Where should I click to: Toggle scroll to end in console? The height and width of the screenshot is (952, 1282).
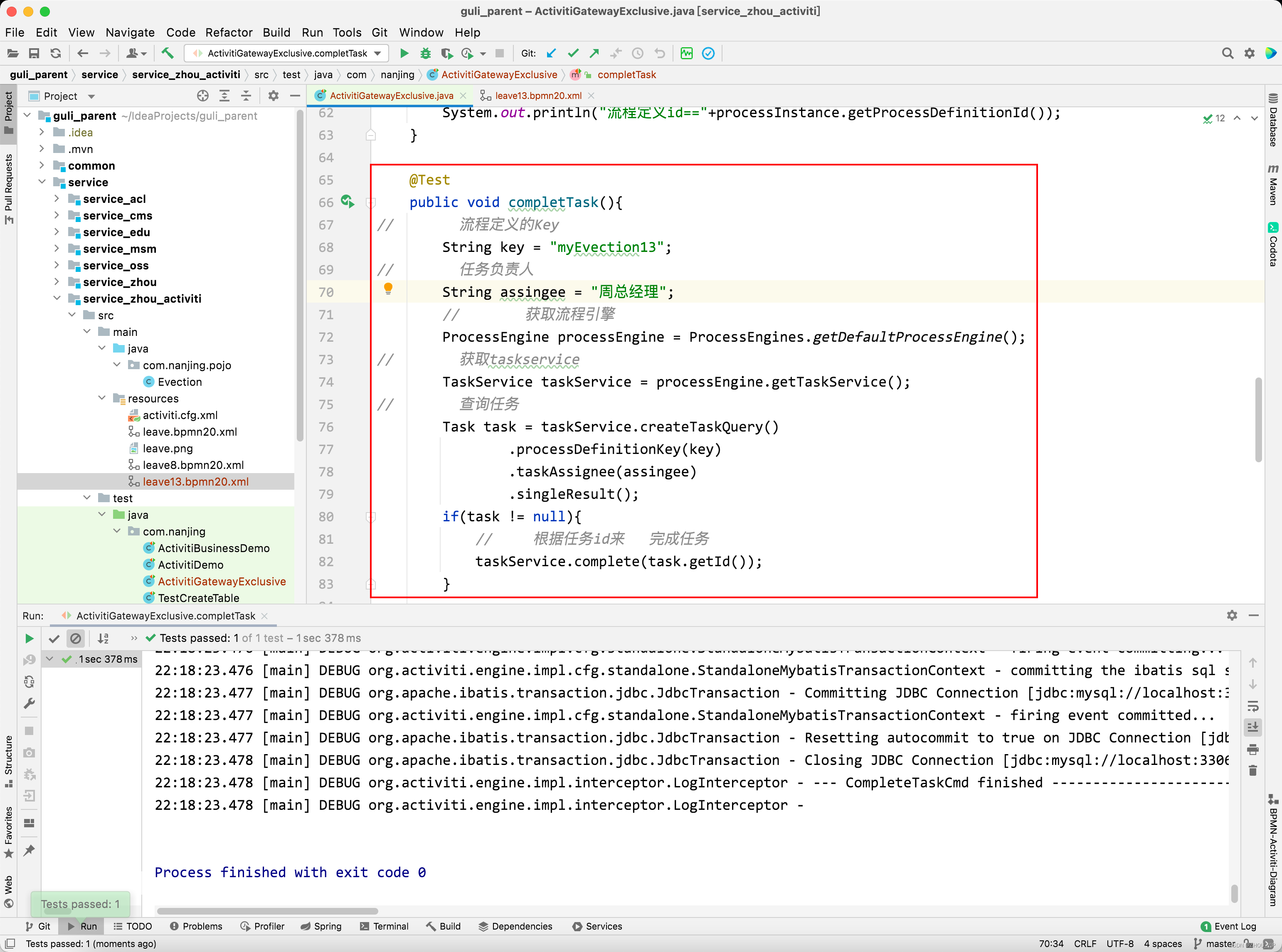(1252, 728)
